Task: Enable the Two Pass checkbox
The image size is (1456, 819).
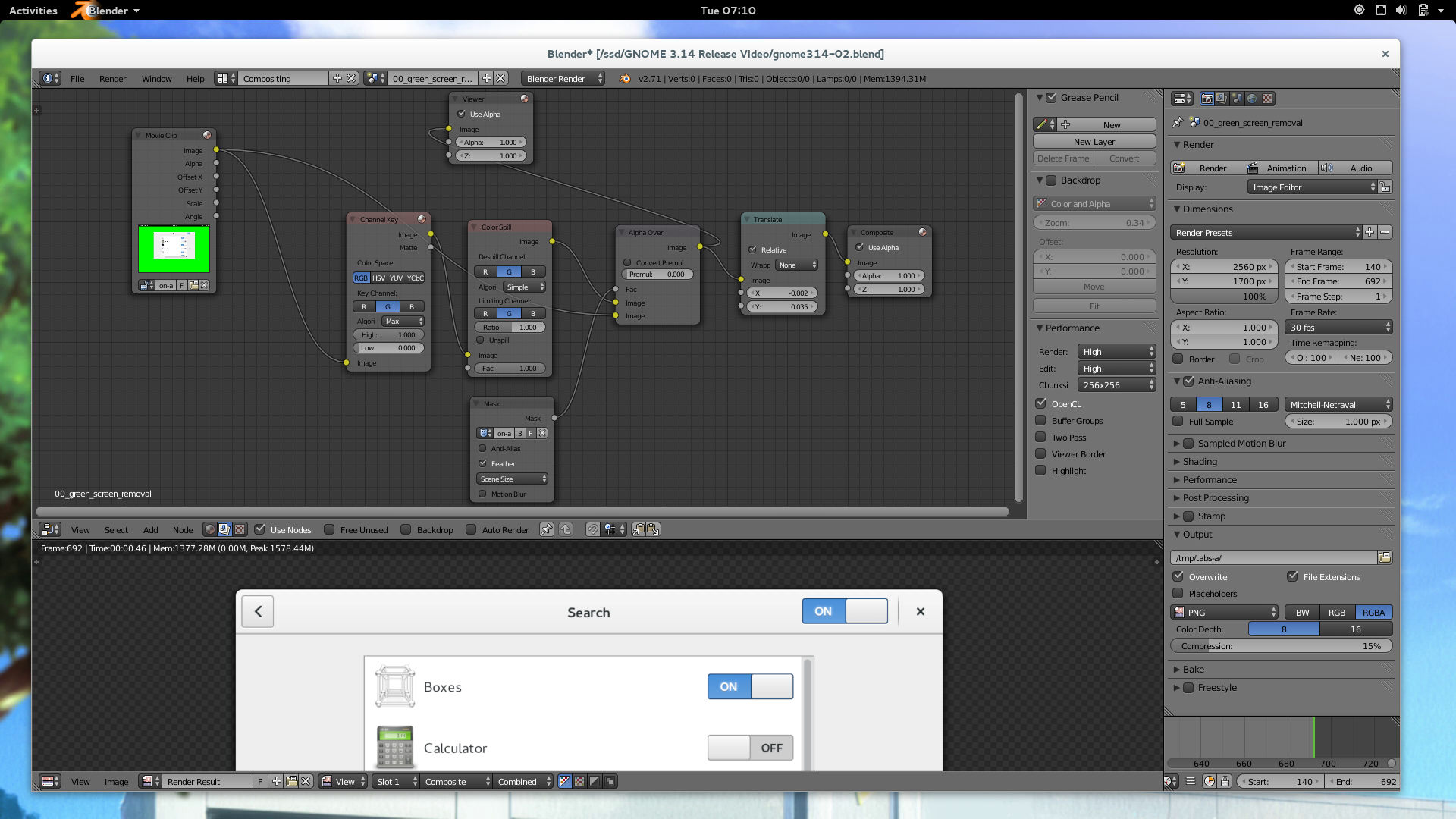Action: [x=1041, y=437]
